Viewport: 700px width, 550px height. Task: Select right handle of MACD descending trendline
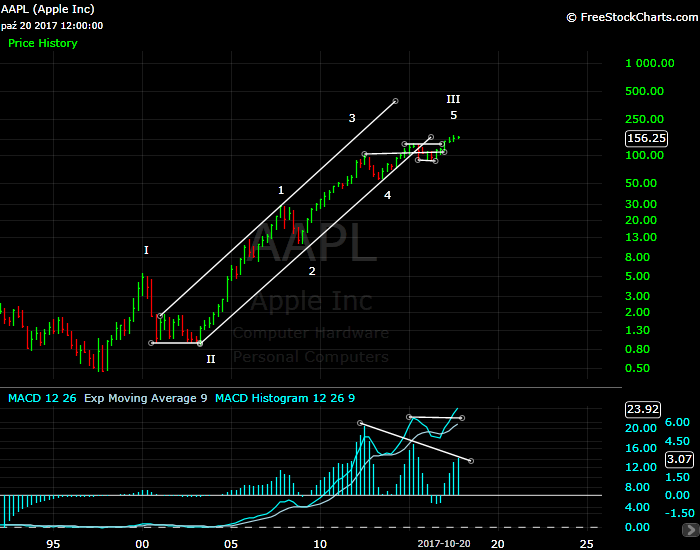471,461
